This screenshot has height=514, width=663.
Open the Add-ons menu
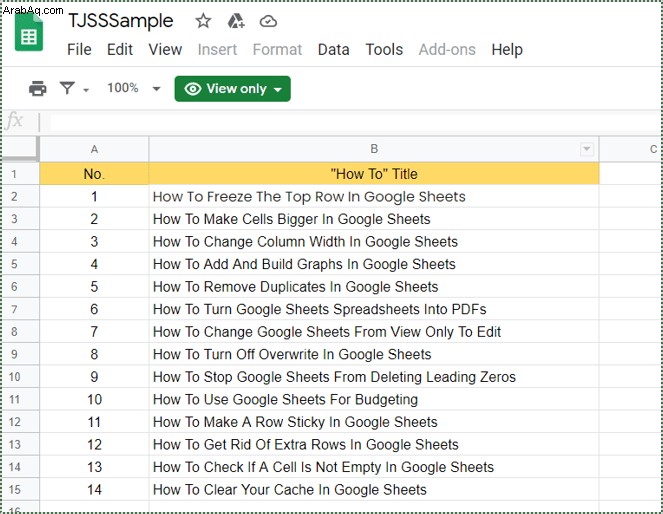point(447,49)
